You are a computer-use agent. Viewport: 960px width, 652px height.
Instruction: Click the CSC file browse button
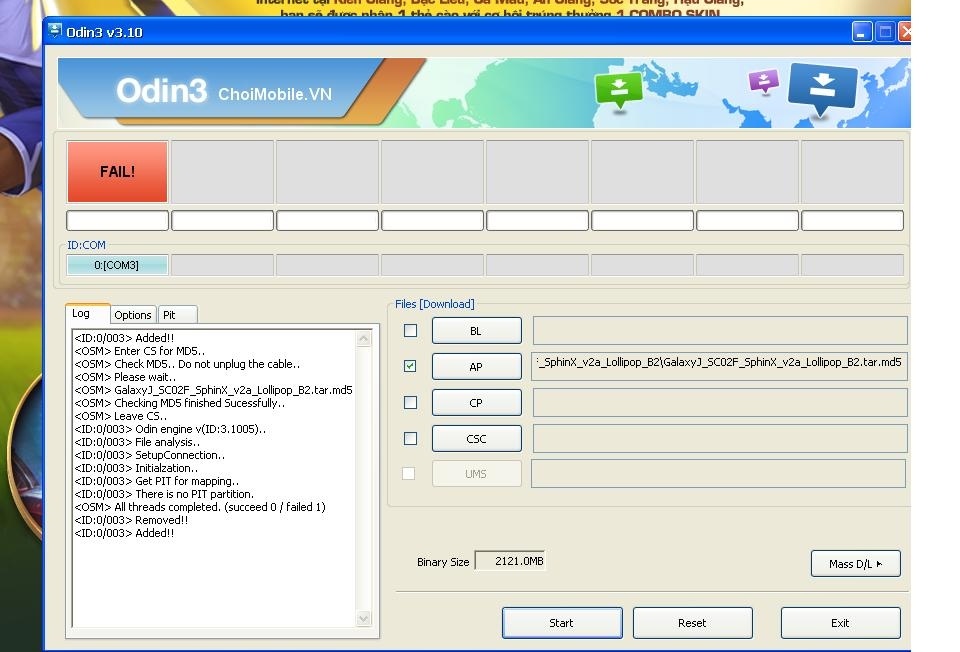477,439
